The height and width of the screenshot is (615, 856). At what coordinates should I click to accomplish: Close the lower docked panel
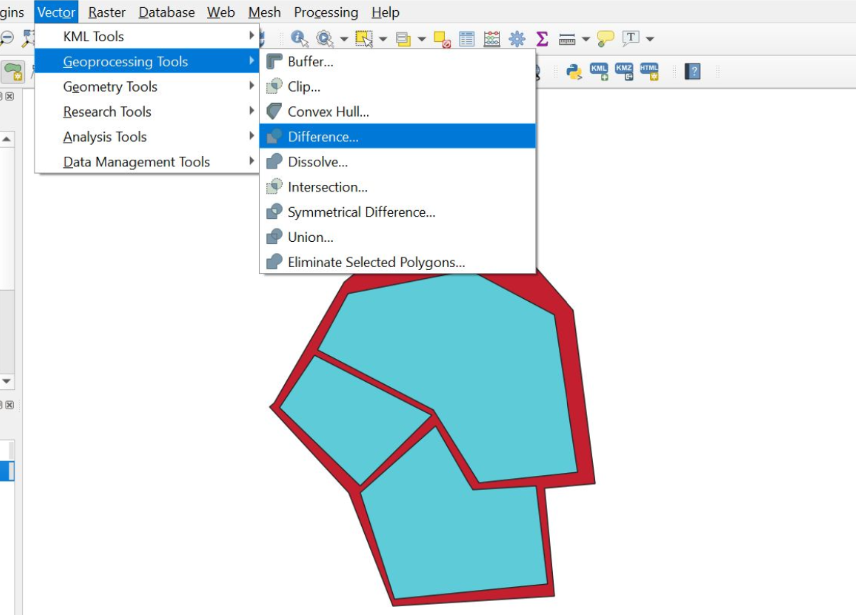tap(9, 405)
